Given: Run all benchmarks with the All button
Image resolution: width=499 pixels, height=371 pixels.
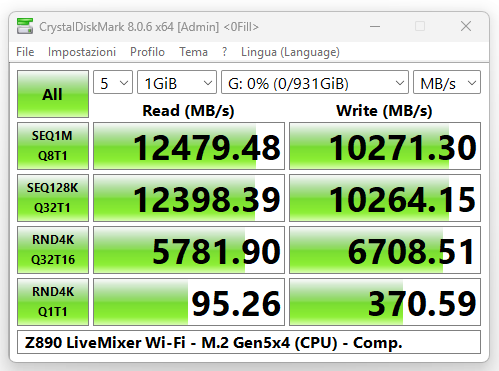Looking at the screenshot, I should coord(53,94).
